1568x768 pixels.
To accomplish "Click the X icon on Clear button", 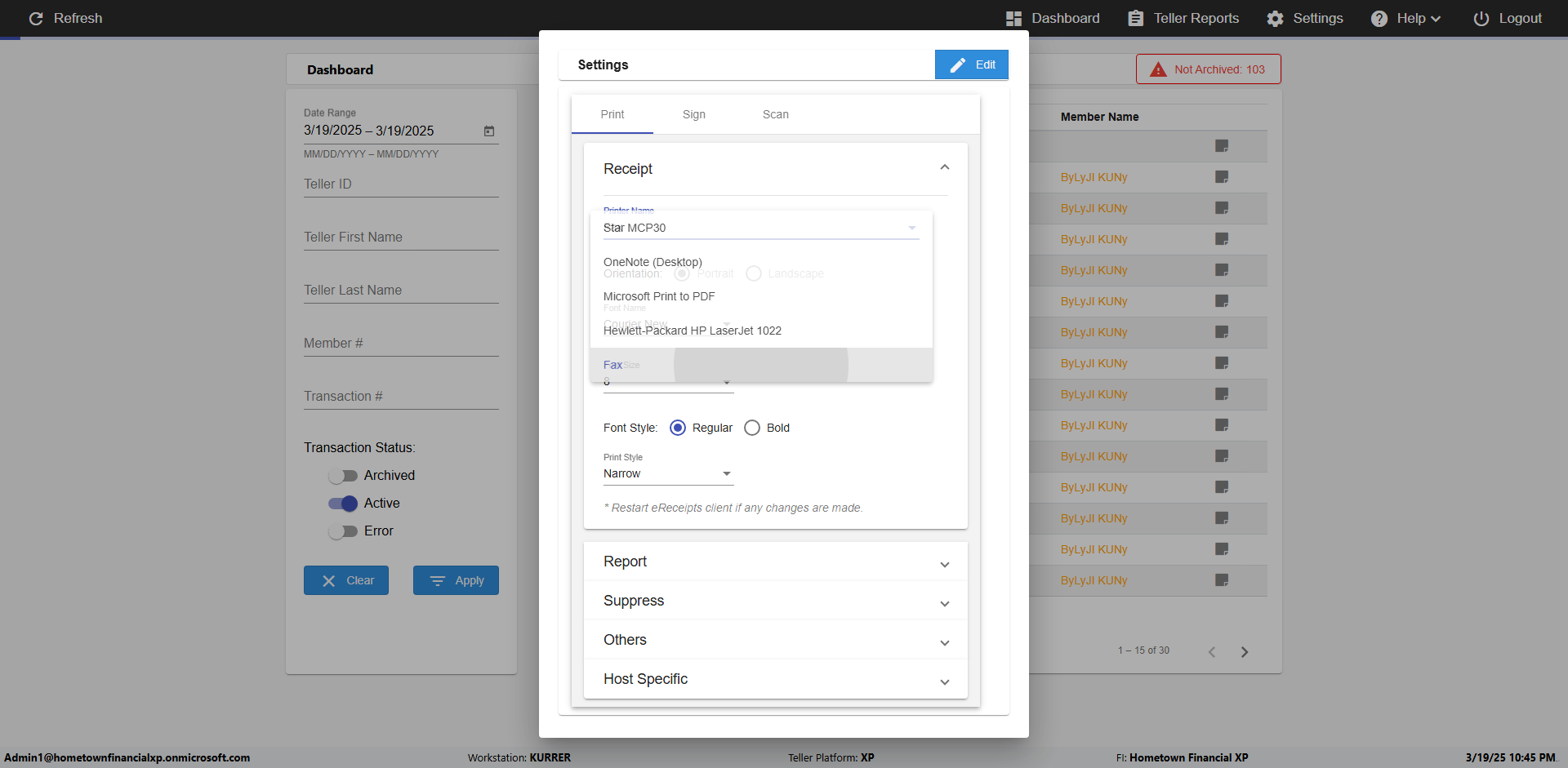I will pyautogui.click(x=328, y=580).
